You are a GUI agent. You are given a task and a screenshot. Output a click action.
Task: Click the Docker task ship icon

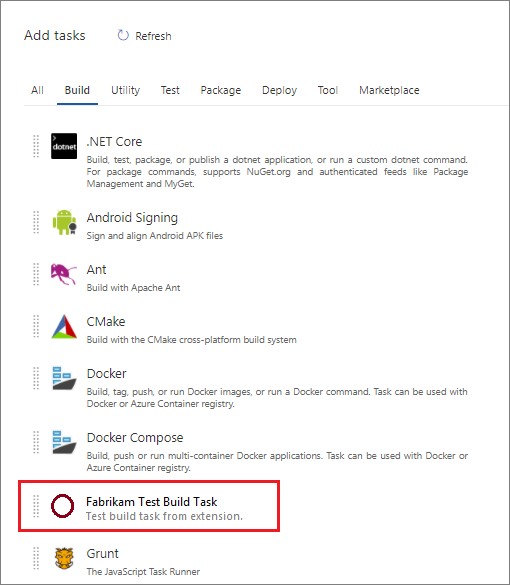[64, 378]
